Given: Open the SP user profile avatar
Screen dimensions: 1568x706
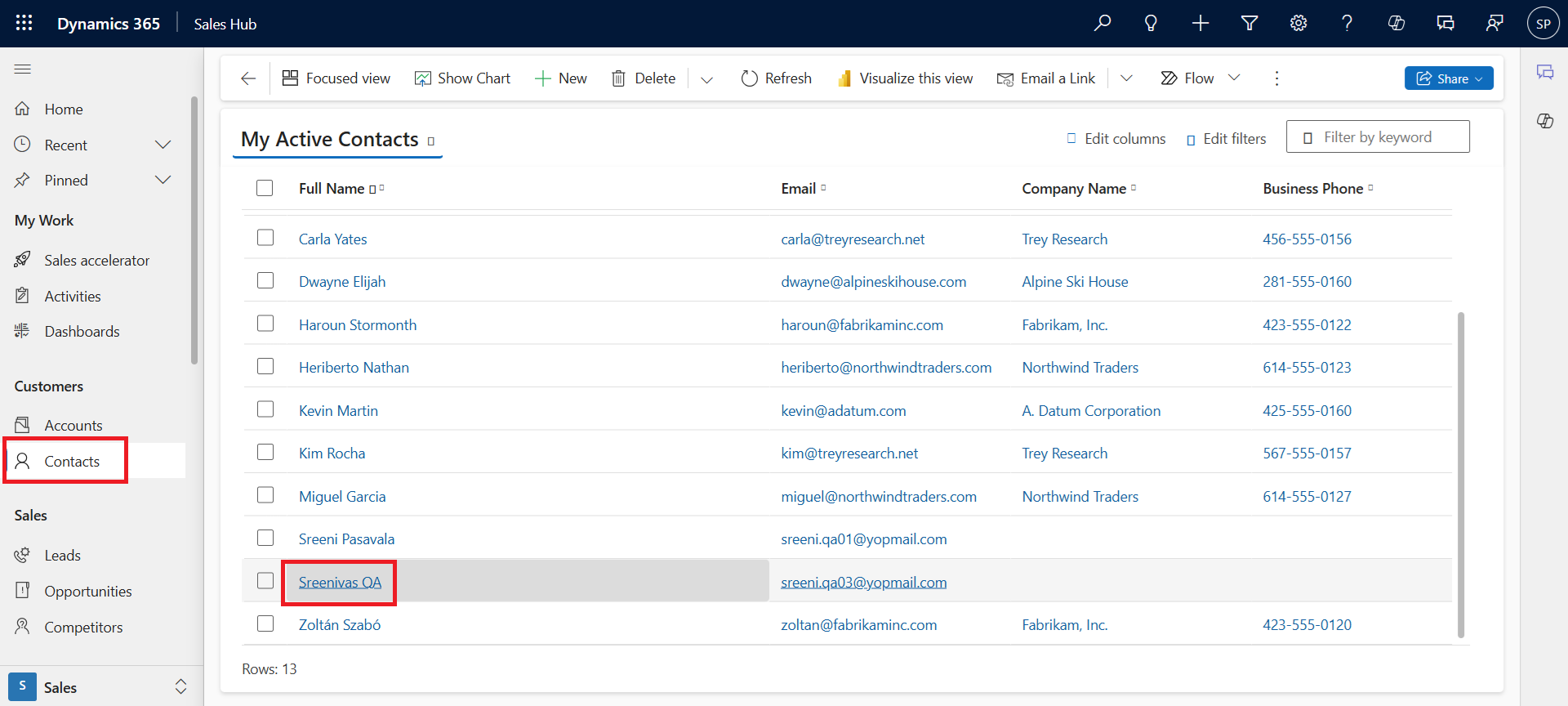Looking at the screenshot, I should 1543,24.
